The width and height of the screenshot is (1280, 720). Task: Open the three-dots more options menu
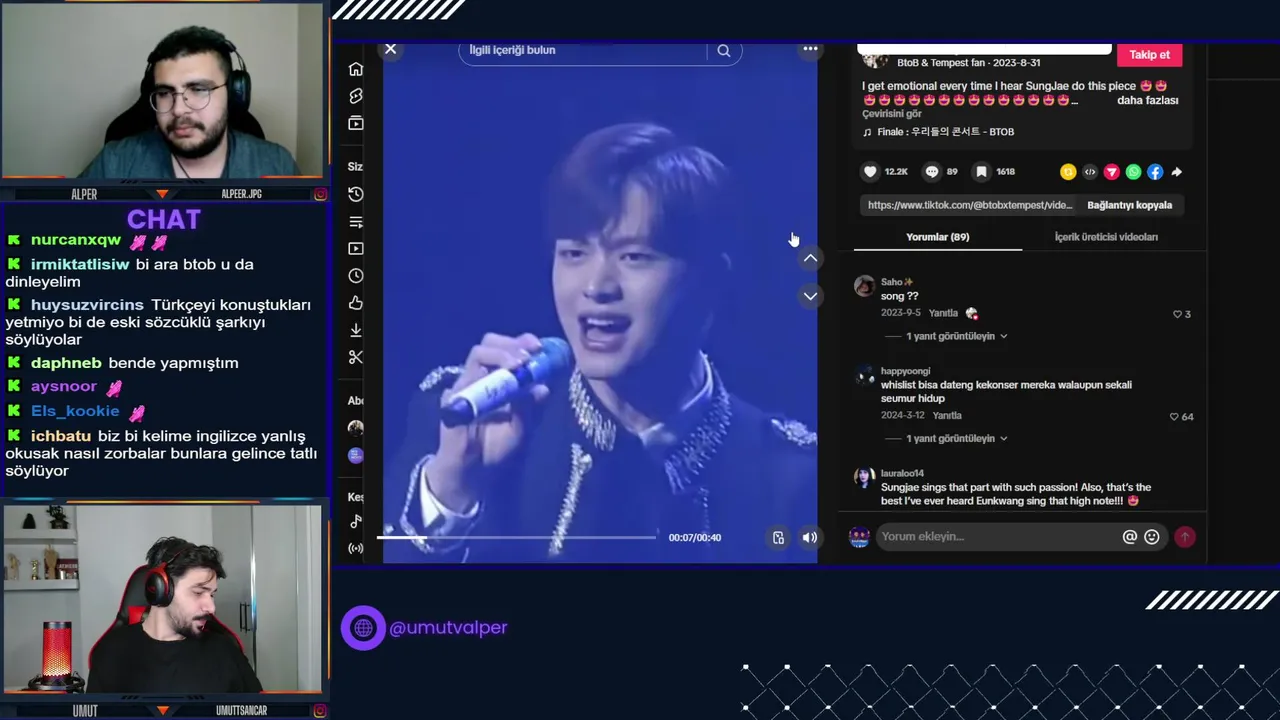[x=810, y=49]
